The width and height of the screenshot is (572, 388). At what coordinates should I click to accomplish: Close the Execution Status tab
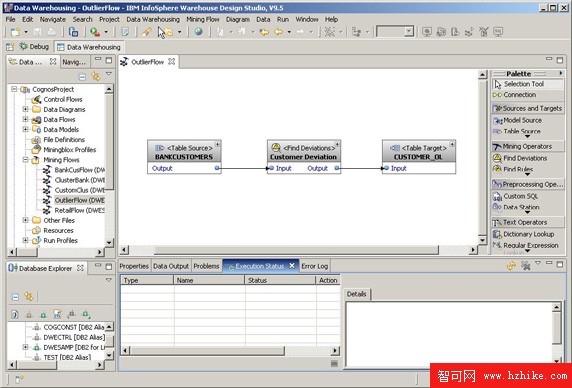(x=291, y=266)
